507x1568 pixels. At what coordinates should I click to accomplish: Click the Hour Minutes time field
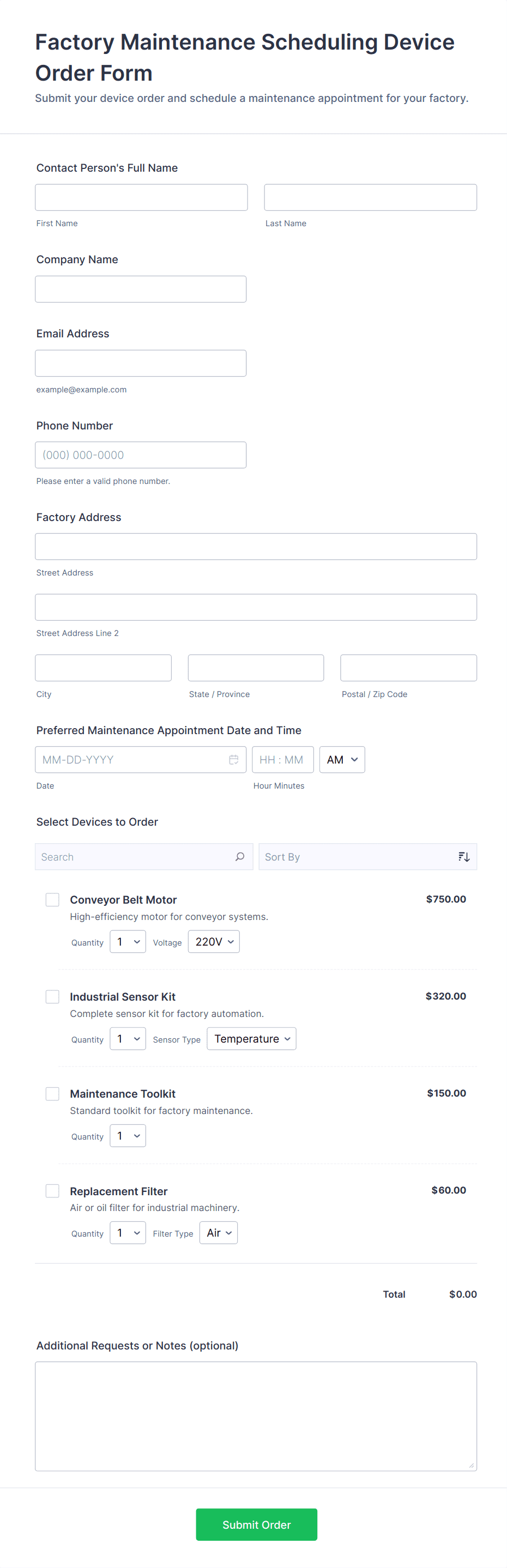[282, 760]
